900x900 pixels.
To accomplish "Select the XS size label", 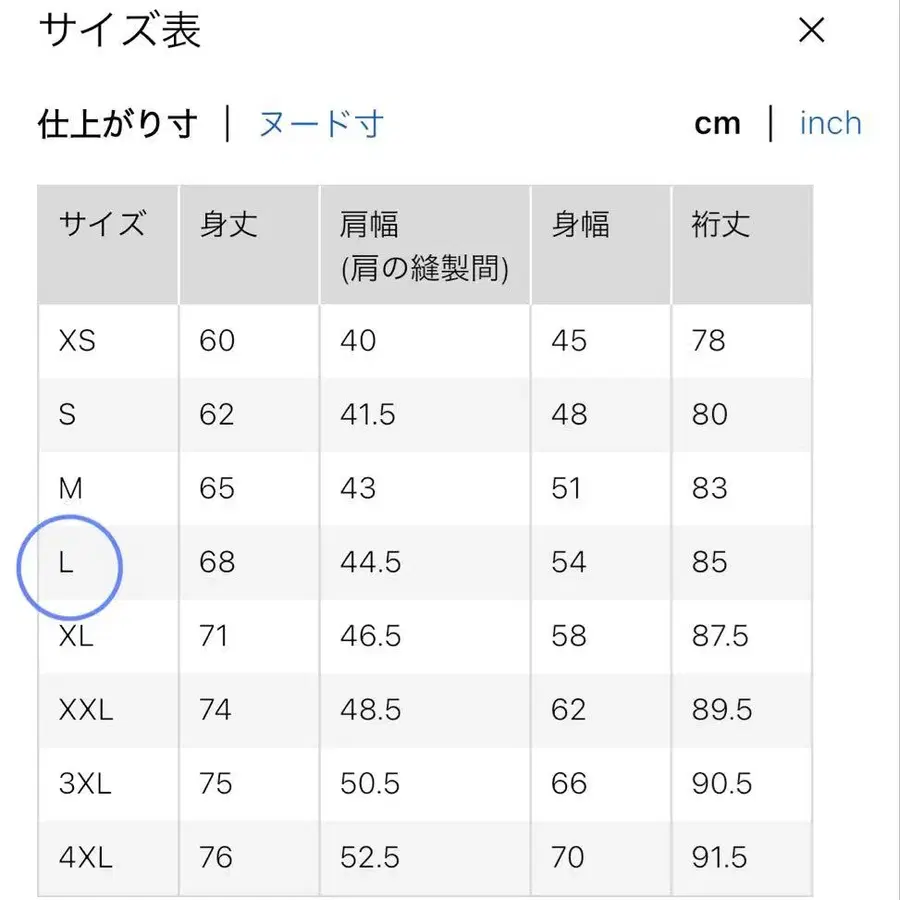I will click(75, 341).
